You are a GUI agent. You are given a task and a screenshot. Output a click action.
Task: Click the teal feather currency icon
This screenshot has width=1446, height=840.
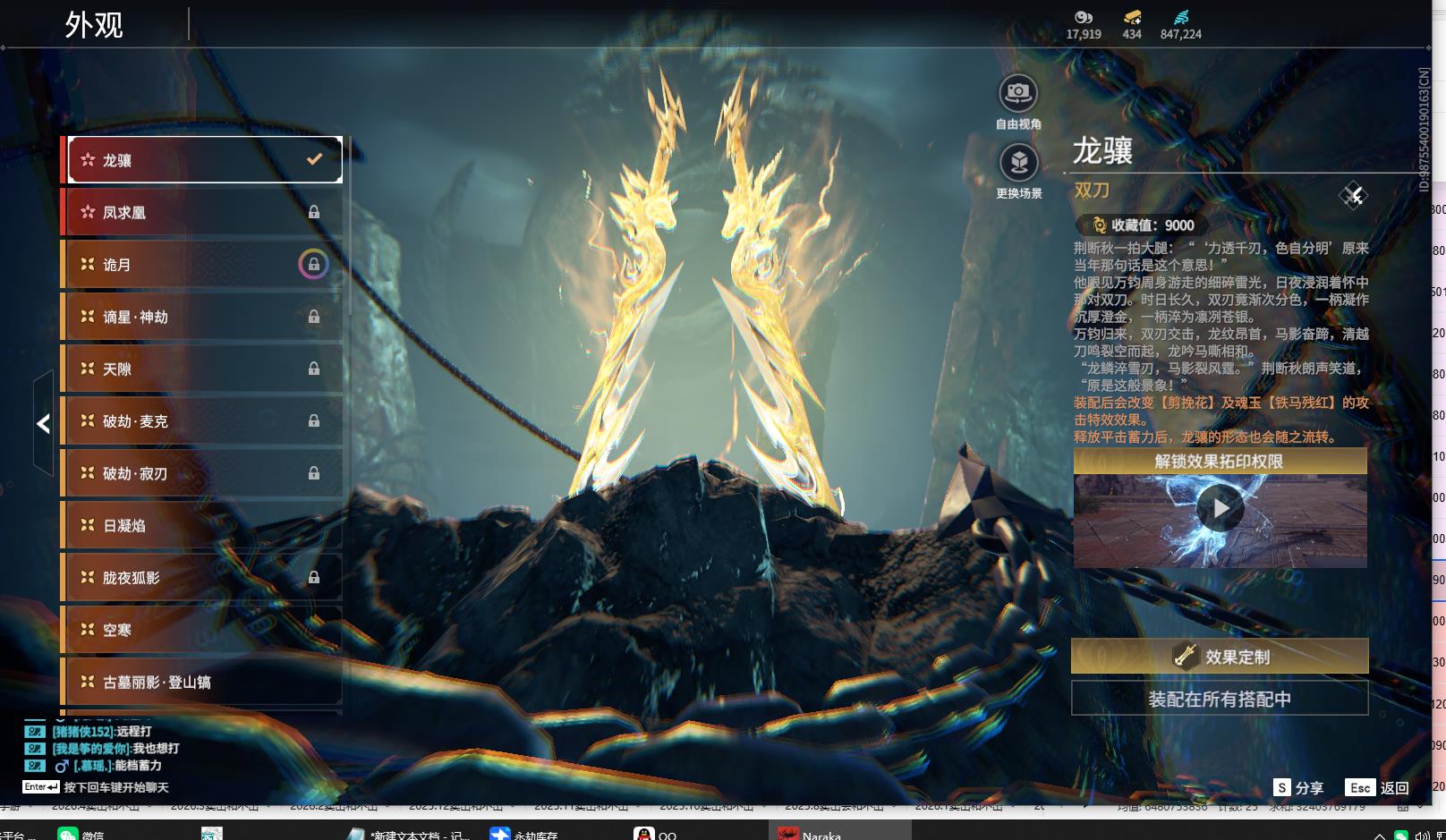click(1180, 17)
